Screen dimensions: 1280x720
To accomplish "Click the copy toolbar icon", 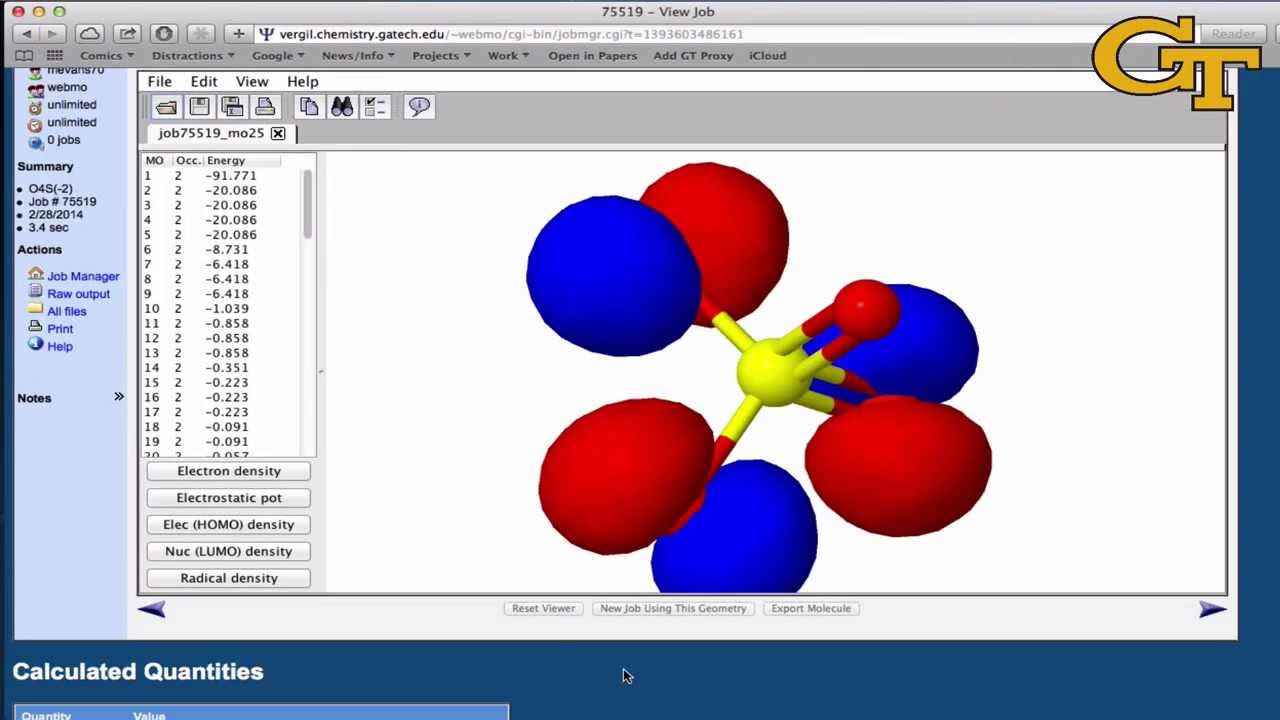I will click(309, 107).
